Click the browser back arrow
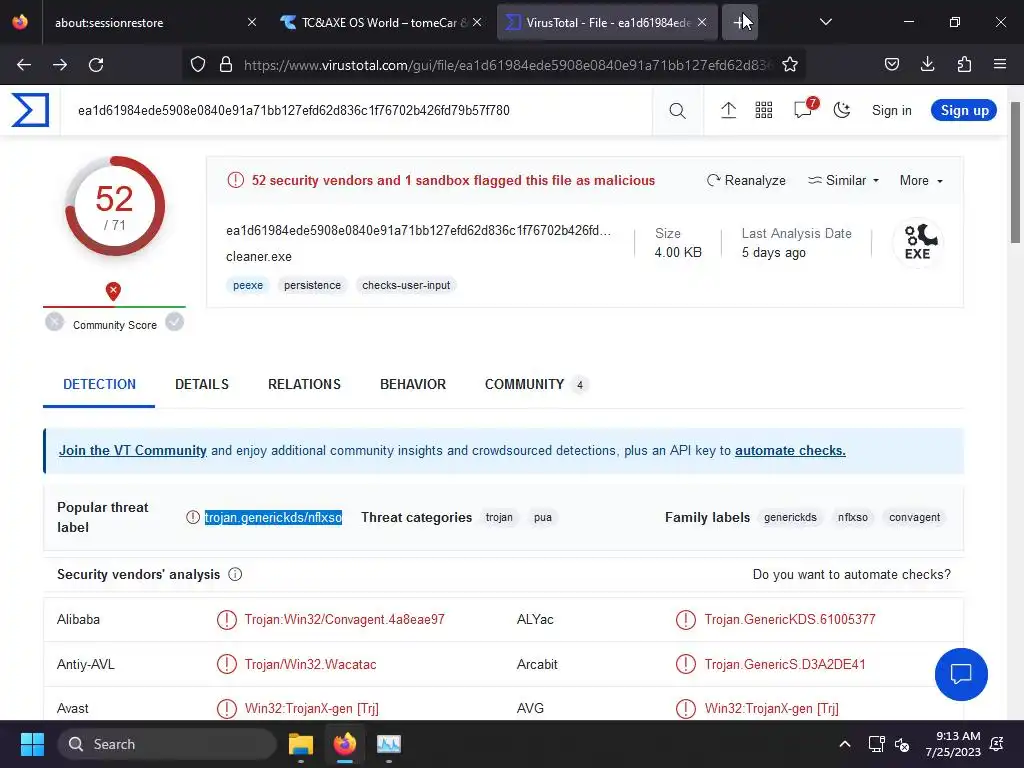The height and width of the screenshot is (768, 1024). point(24,65)
